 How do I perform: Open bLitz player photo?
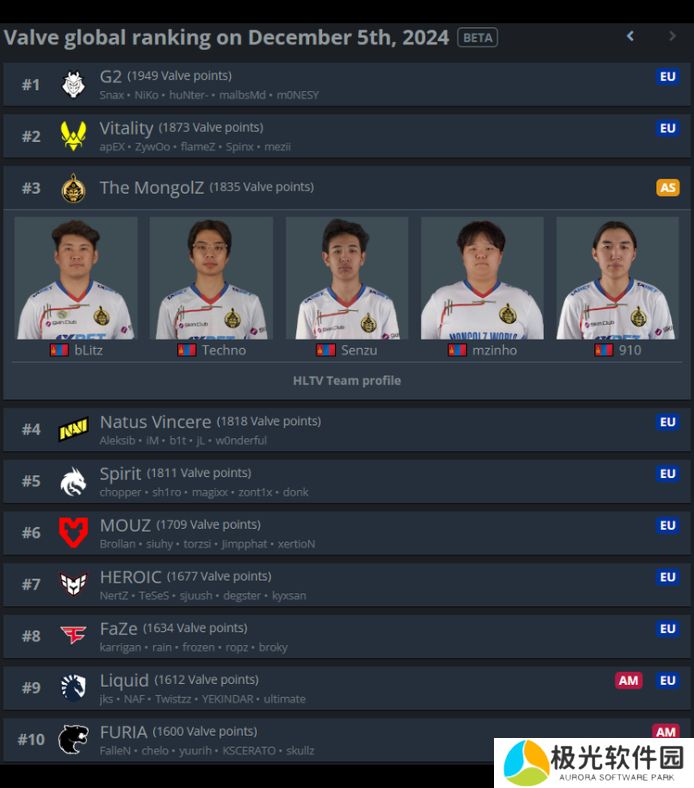(x=76, y=278)
